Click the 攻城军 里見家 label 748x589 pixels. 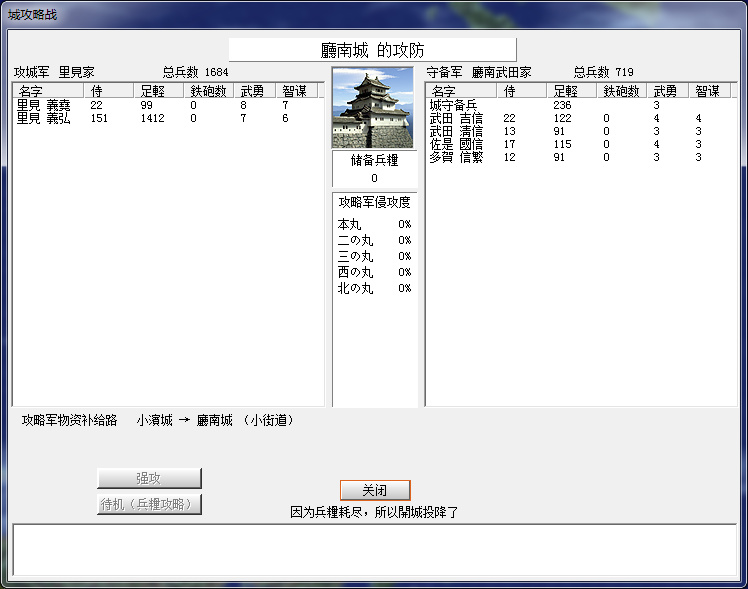point(54,72)
